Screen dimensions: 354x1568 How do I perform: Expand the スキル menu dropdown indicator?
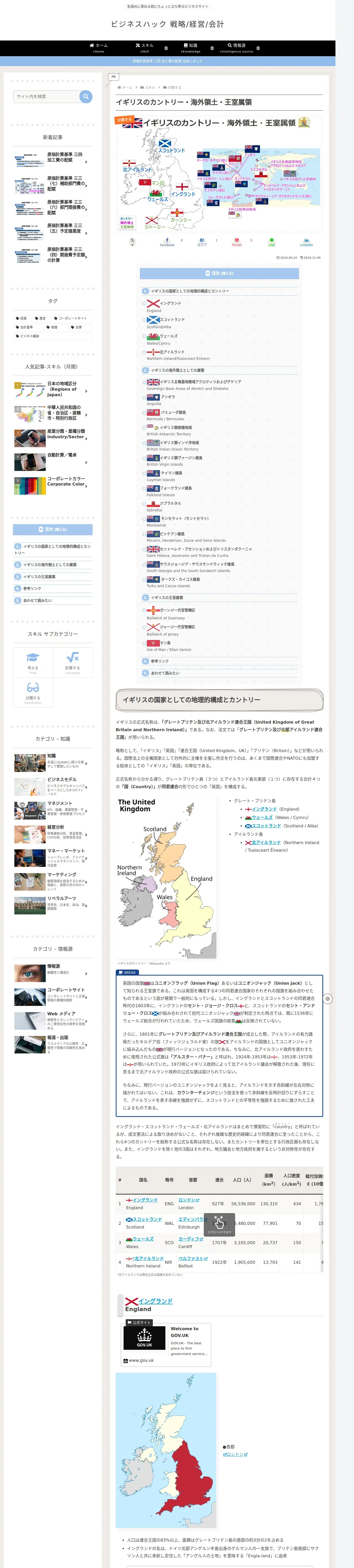(166, 48)
